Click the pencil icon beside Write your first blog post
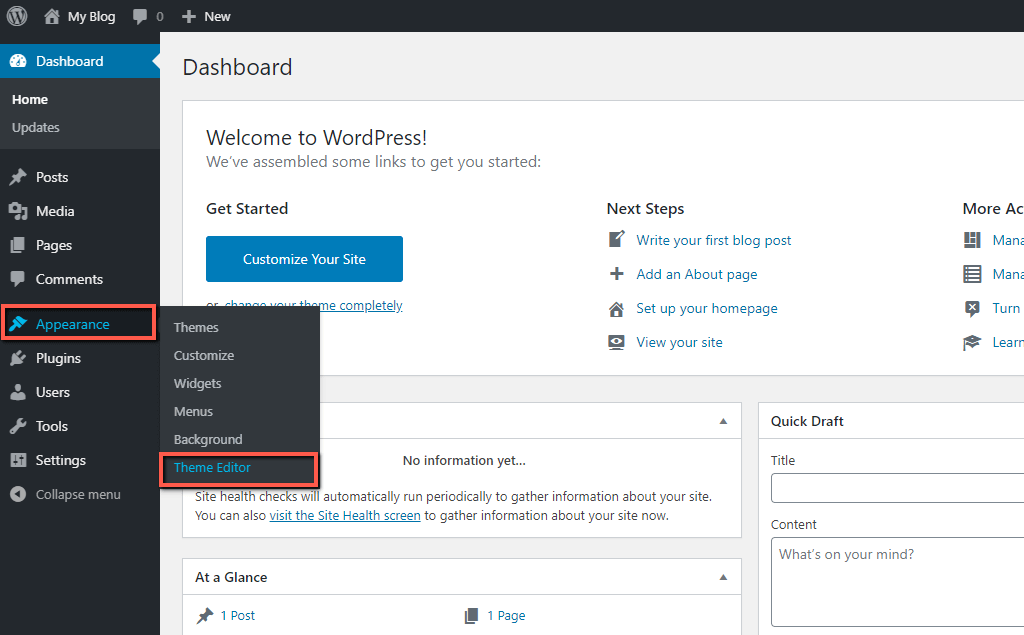Image resolution: width=1024 pixels, height=635 pixels. coord(616,240)
